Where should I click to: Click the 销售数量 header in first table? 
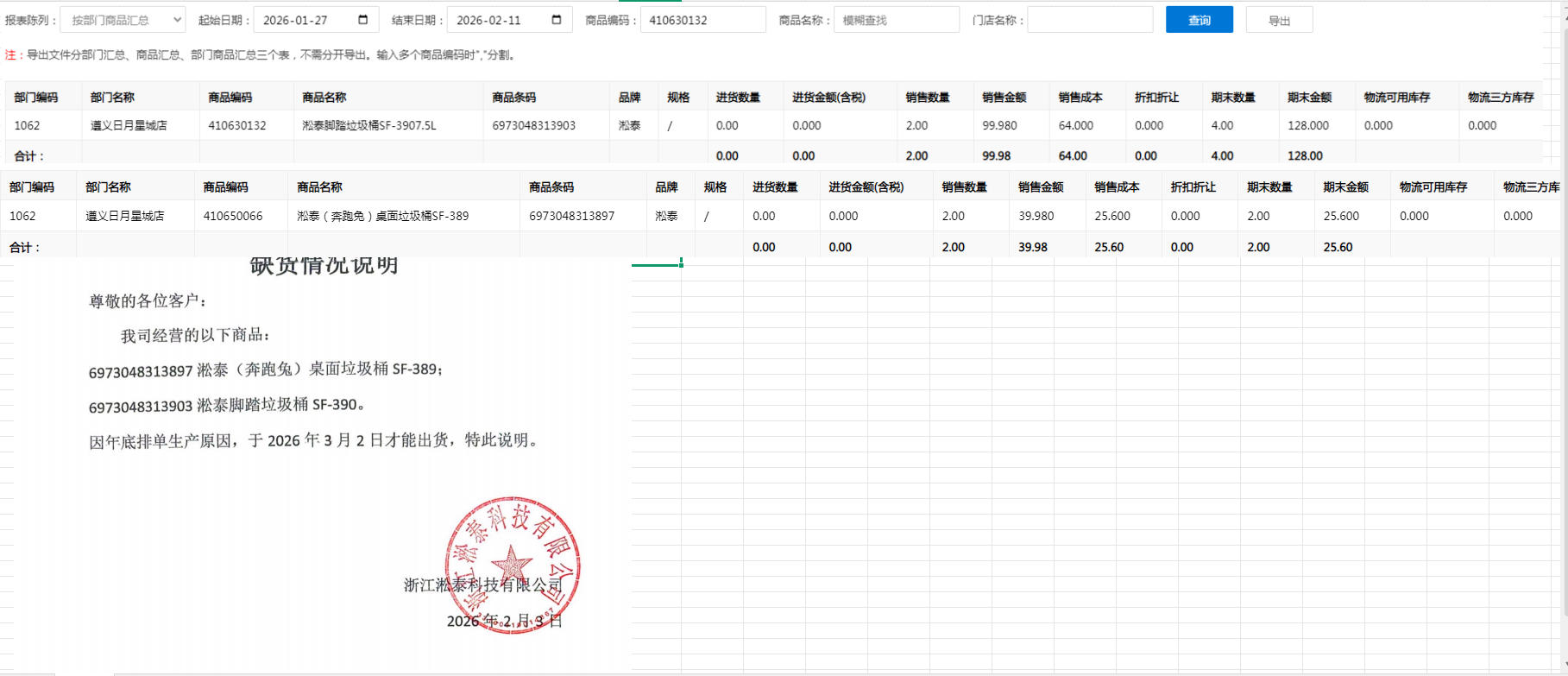coord(928,98)
